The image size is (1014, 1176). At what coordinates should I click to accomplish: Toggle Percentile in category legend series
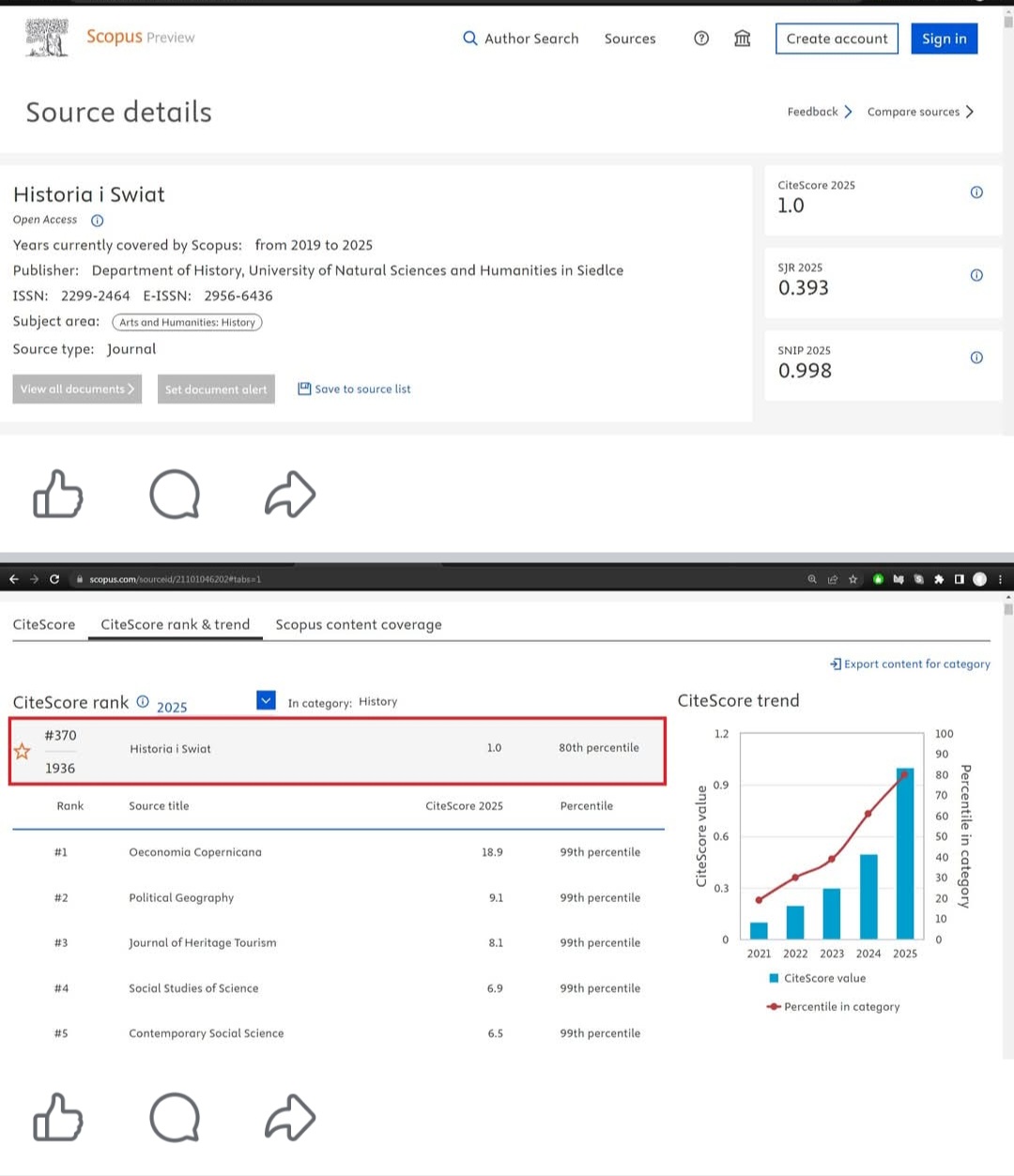coord(834,1006)
